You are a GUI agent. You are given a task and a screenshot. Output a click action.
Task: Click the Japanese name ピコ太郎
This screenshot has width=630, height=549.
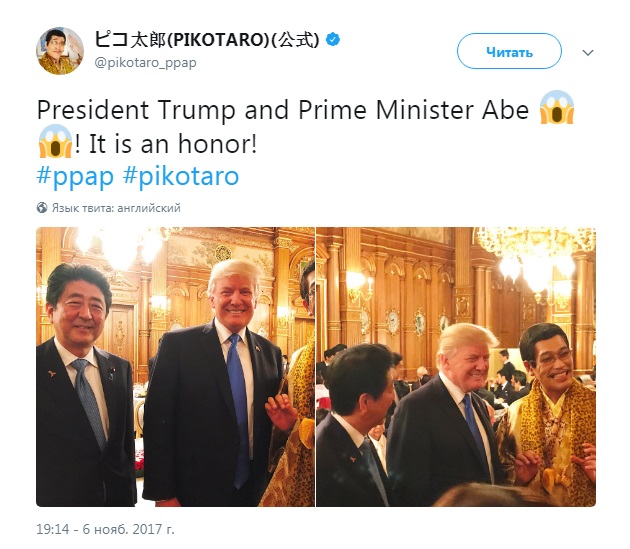click(x=129, y=39)
